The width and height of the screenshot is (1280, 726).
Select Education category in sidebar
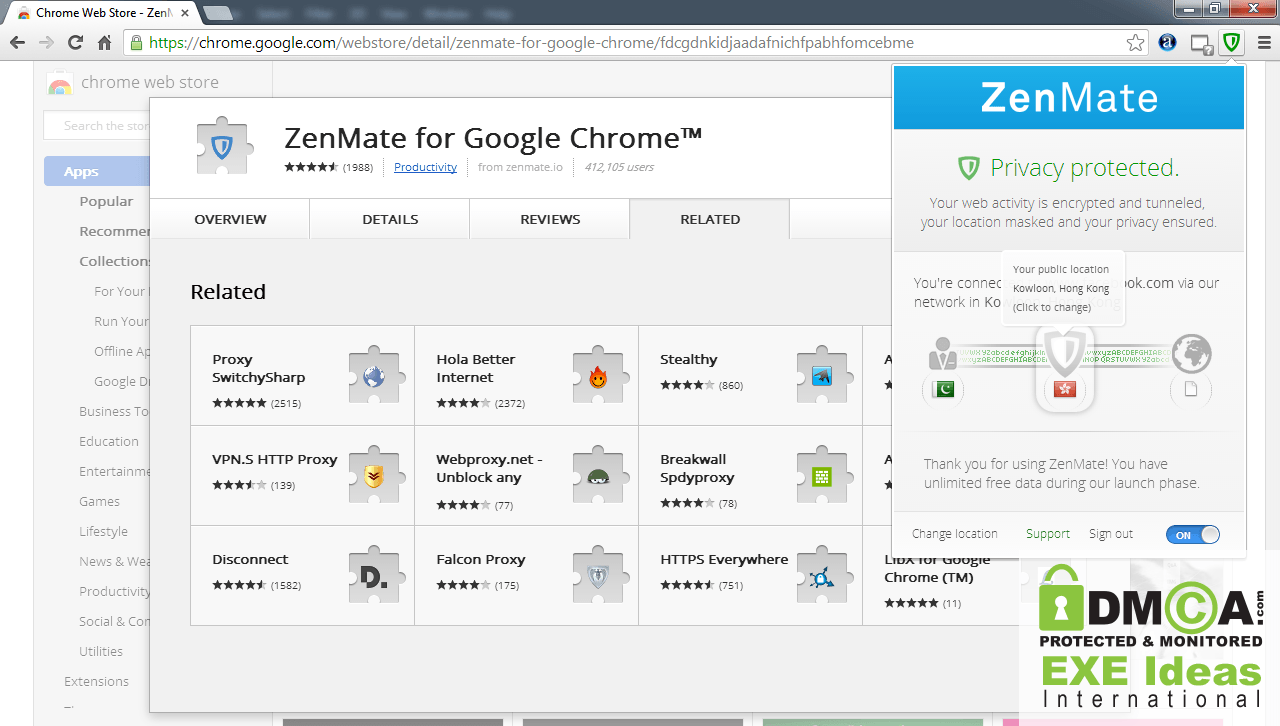coord(109,441)
